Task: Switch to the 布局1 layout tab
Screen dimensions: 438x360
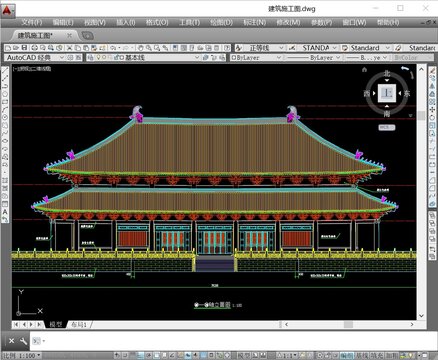Action: (79, 324)
